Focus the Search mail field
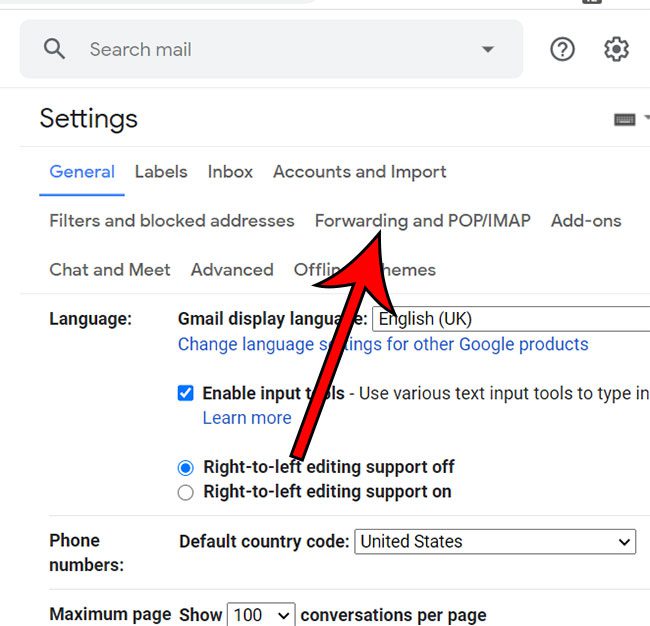 pos(270,49)
